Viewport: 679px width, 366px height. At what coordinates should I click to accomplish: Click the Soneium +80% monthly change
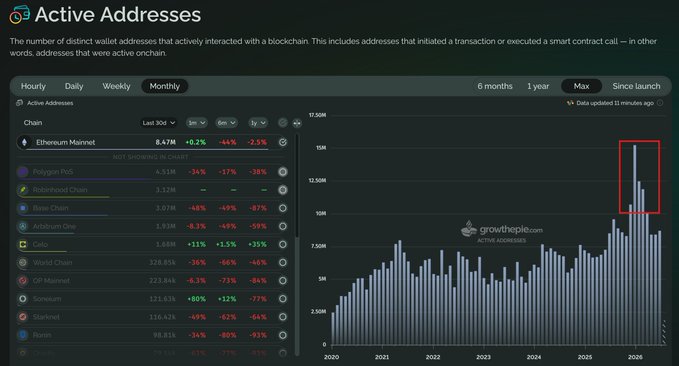[x=197, y=299]
